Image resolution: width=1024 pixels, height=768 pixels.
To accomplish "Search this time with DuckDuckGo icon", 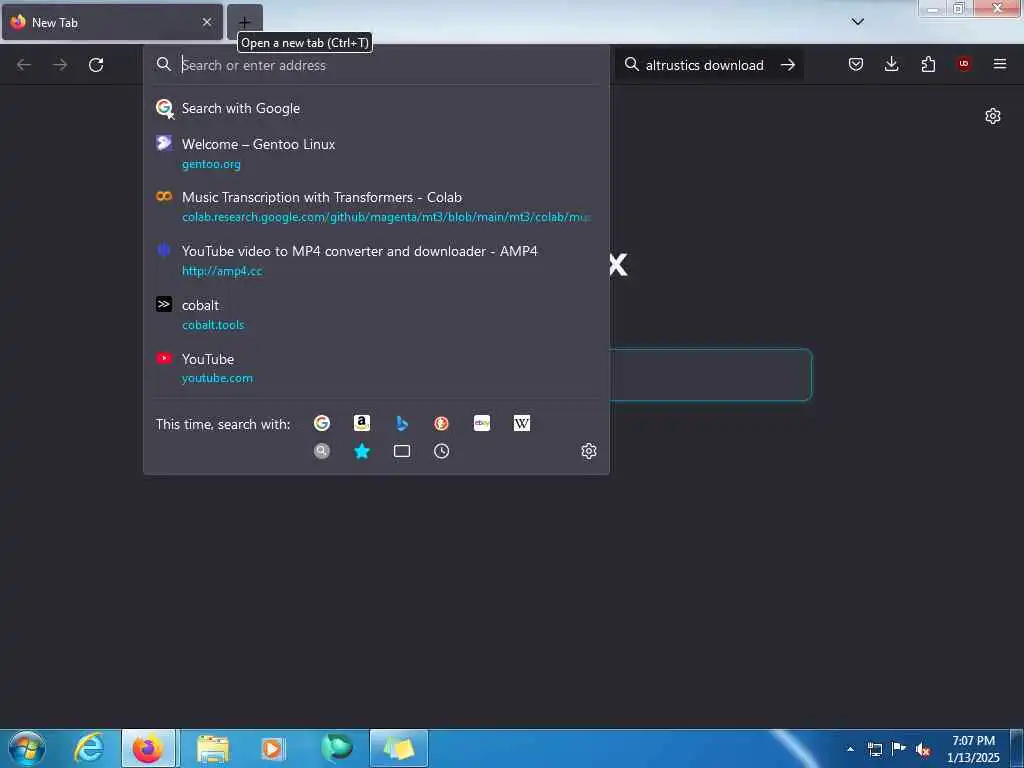I will (441, 423).
